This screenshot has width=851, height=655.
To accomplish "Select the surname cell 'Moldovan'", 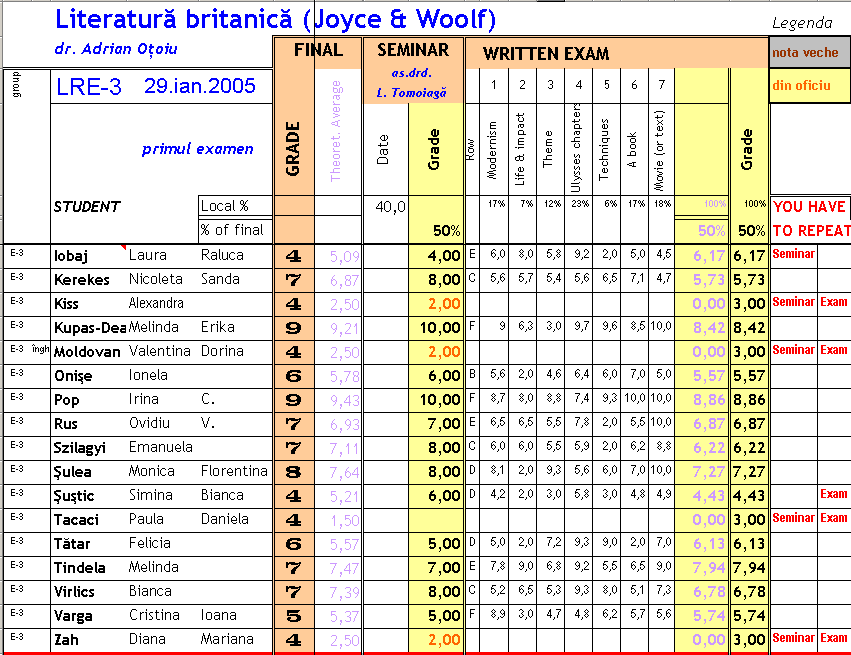I will (87, 352).
